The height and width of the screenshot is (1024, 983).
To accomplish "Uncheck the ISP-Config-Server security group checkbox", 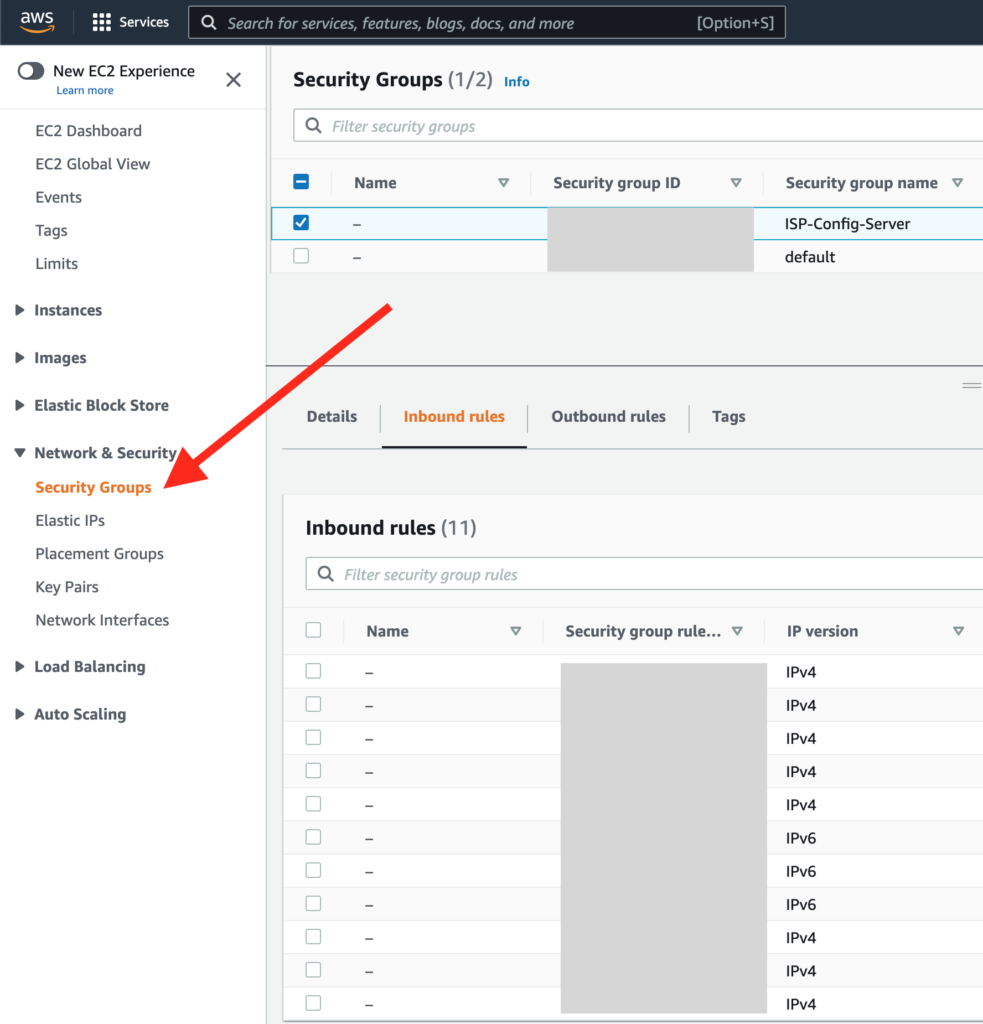I will pos(301,223).
